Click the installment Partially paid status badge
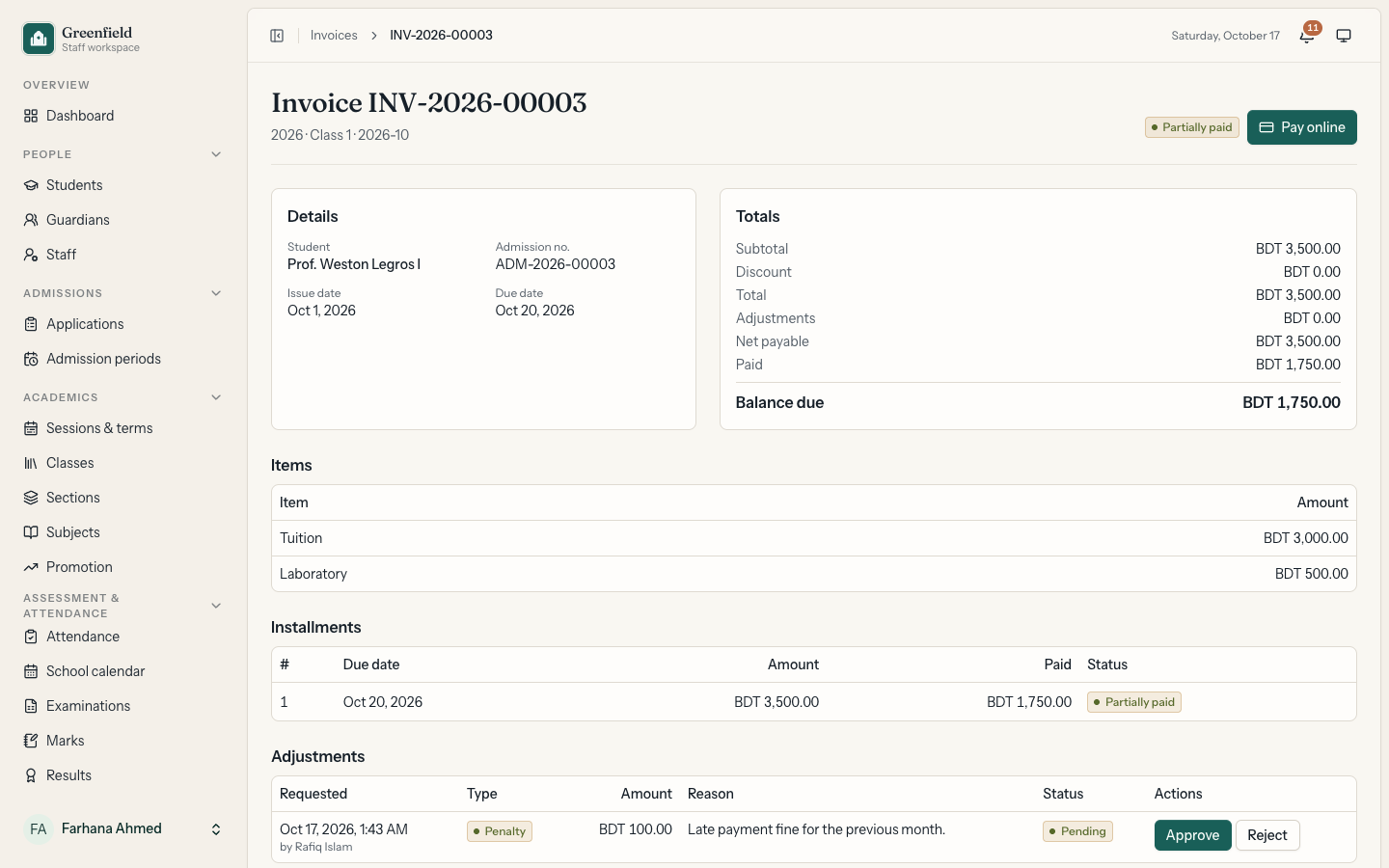The width and height of the screenshot is (1389, 868). point(1134,702)
